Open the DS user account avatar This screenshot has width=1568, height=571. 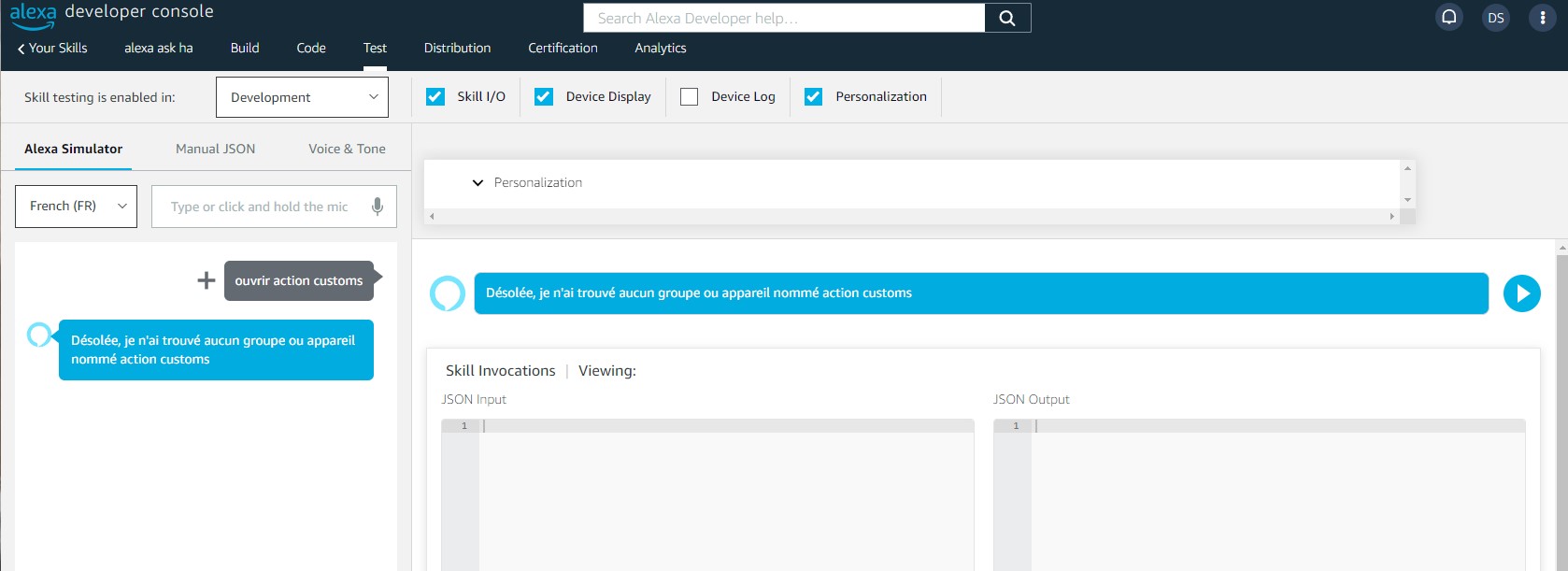[1495, 18]
